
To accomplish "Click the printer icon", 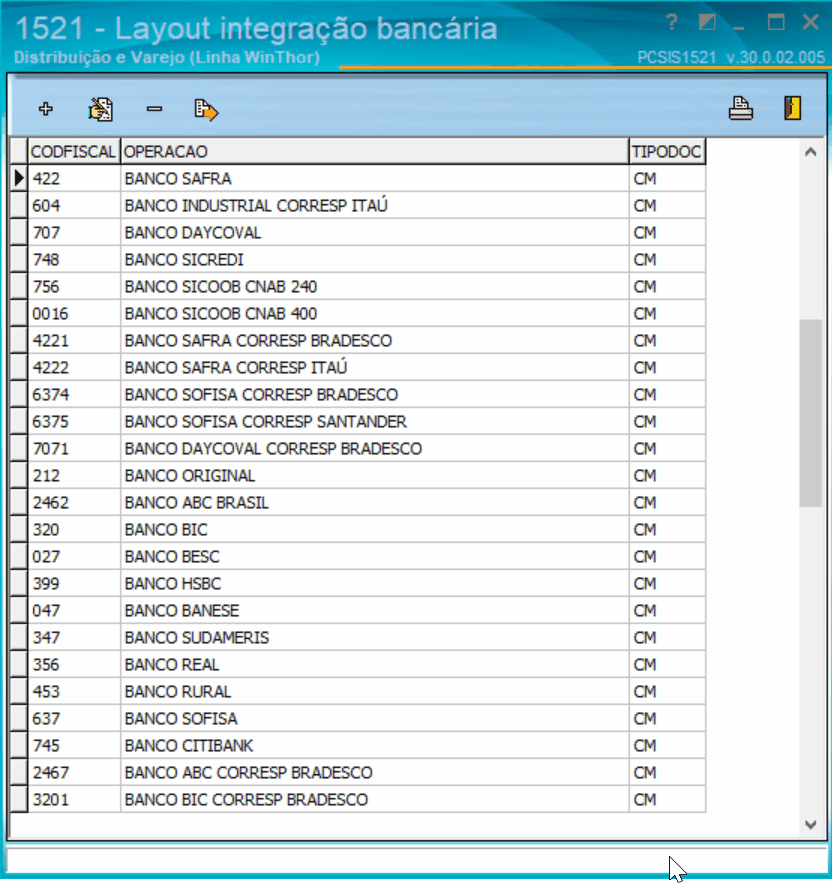I will (740, 108).
